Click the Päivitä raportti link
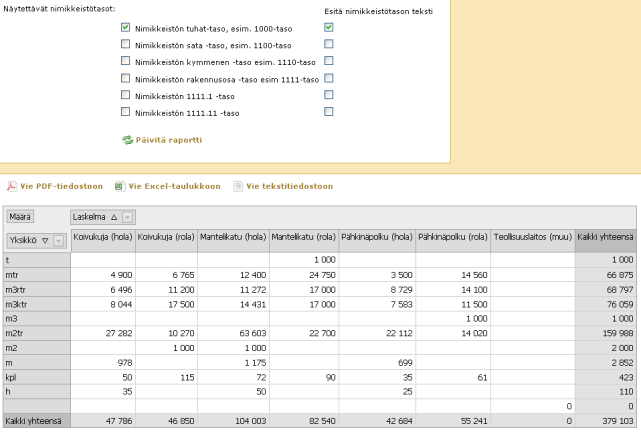The width and height of the screenshot is (641, 432). [x=168, y=140]
